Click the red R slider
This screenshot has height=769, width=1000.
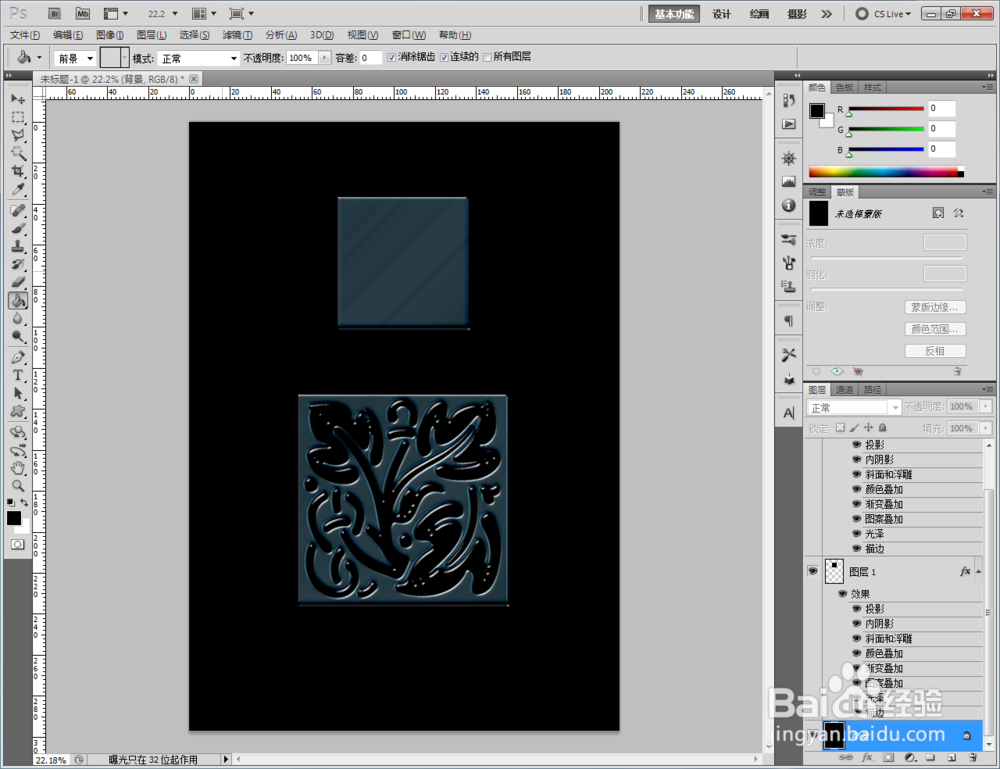click(x=886, y=109)
